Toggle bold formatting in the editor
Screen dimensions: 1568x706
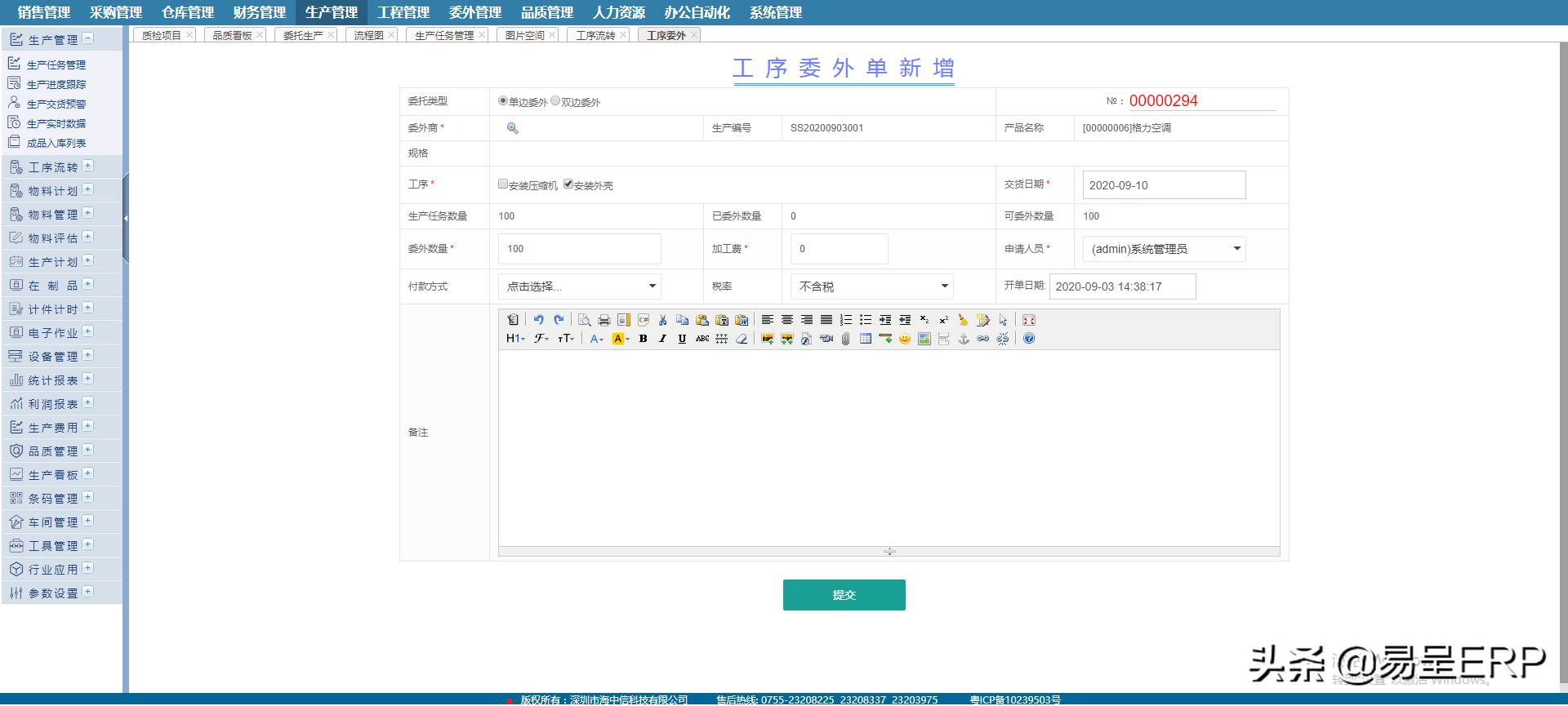644,339
